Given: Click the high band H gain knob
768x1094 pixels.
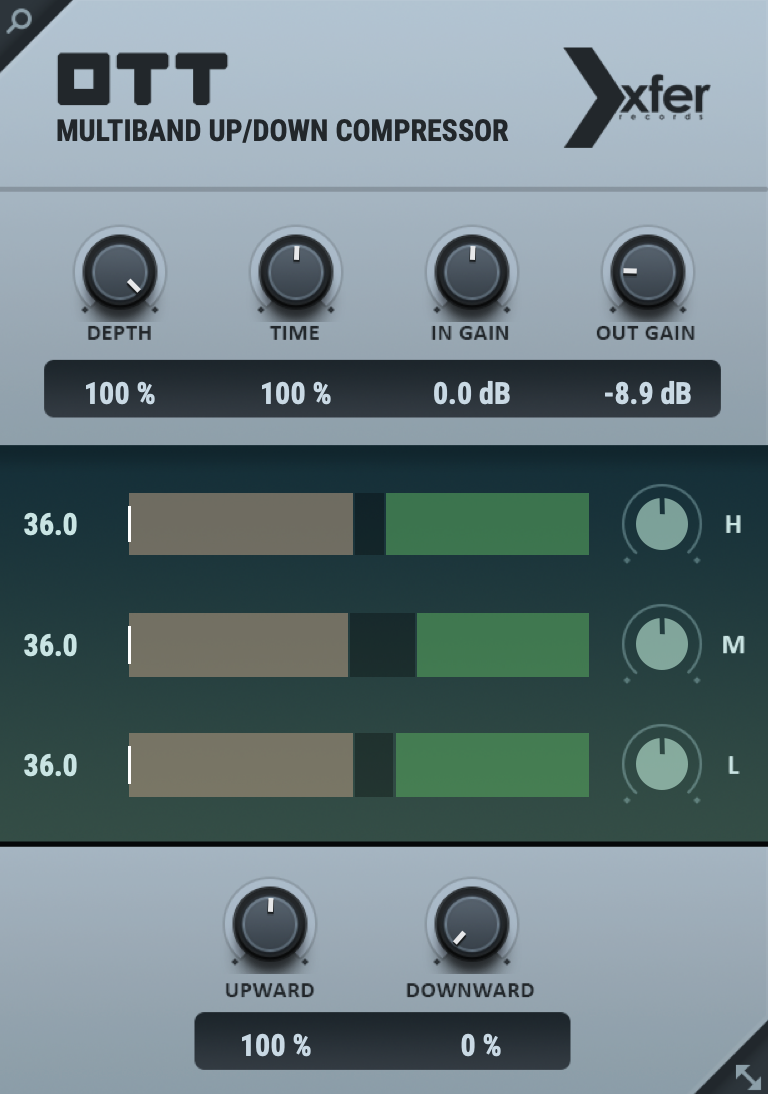Looking at the screenshot, I should point(661,524).
